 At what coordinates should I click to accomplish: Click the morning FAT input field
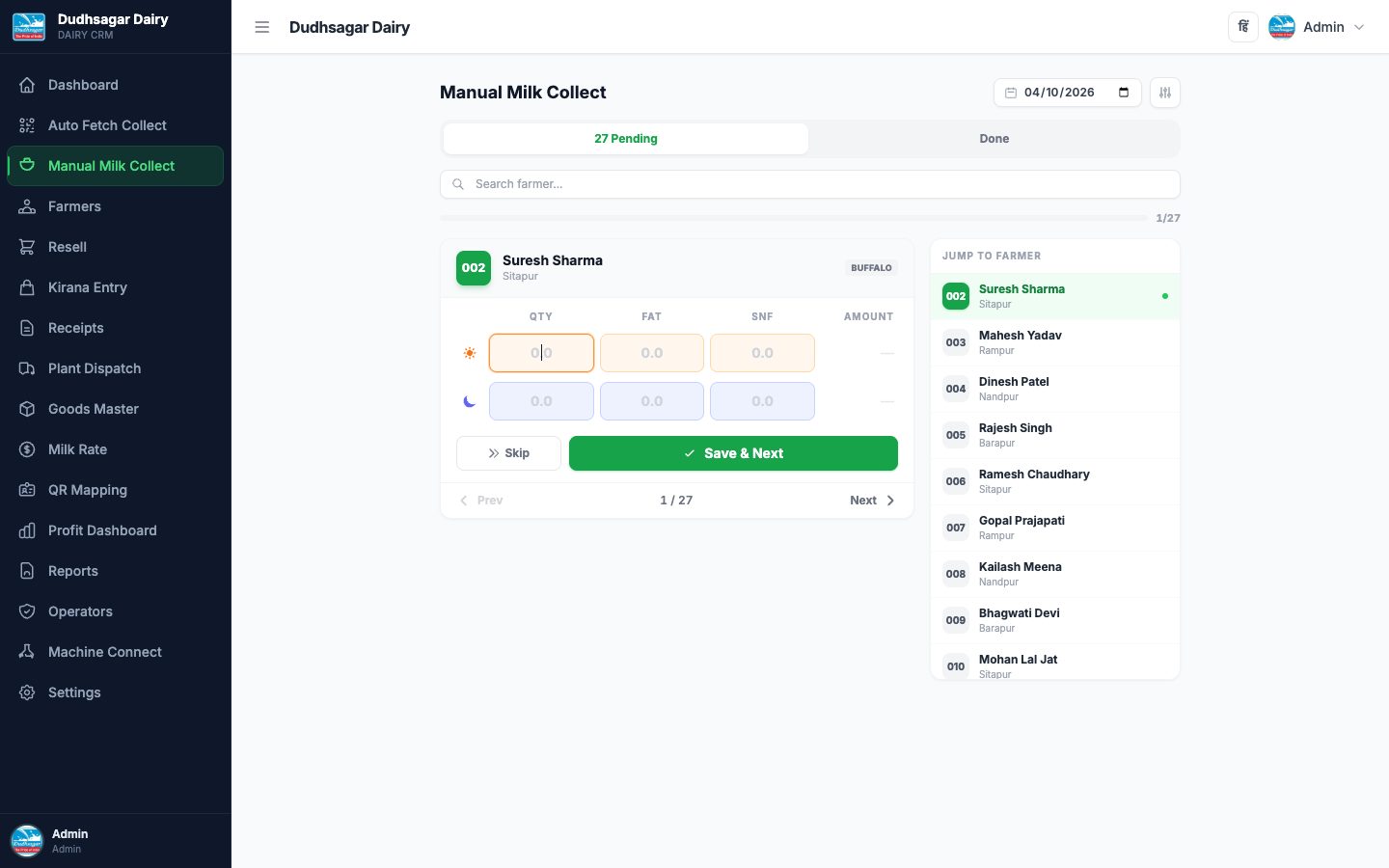click(652, 353)
